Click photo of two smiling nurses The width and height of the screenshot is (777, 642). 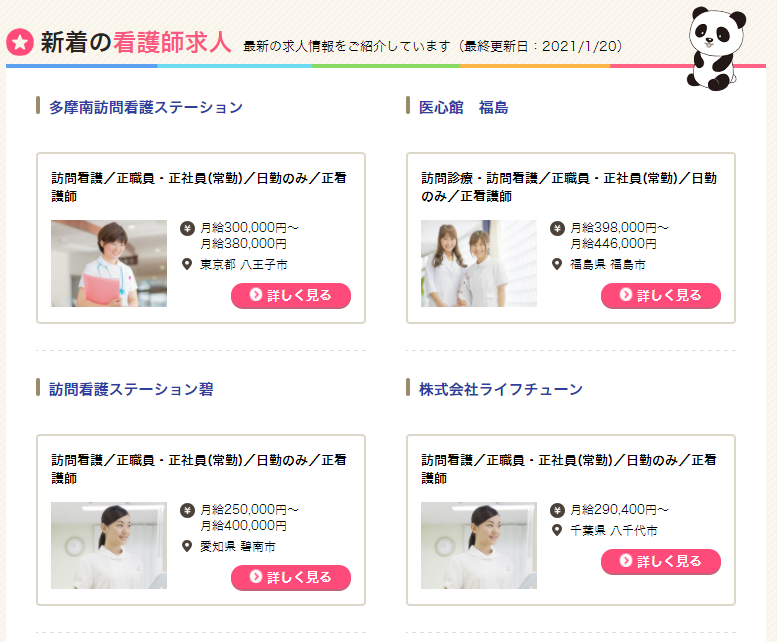(x=479, y=264)
